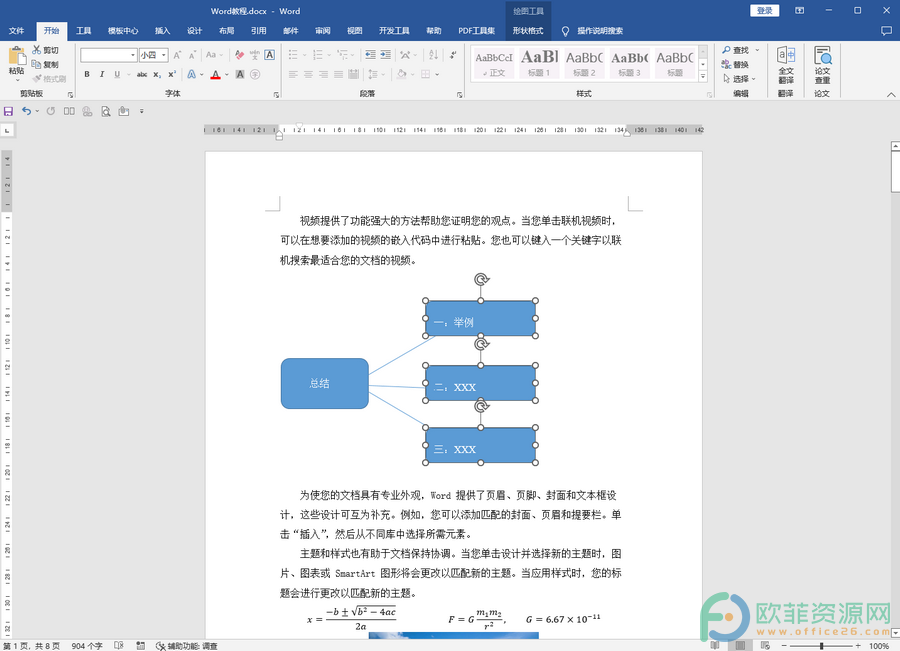Apply text effects glowing A icon

192,74
